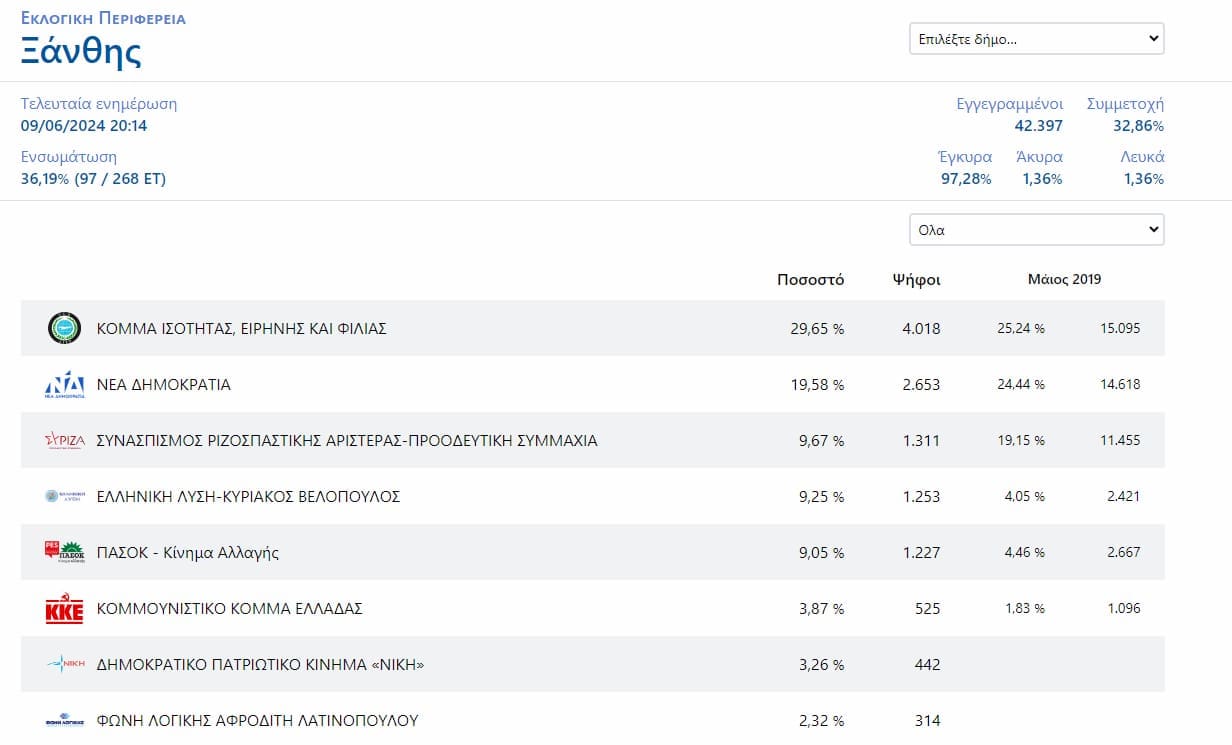Click the 4.018 votes cell
Screen dimensions: 1232x745
click(921, 328)
